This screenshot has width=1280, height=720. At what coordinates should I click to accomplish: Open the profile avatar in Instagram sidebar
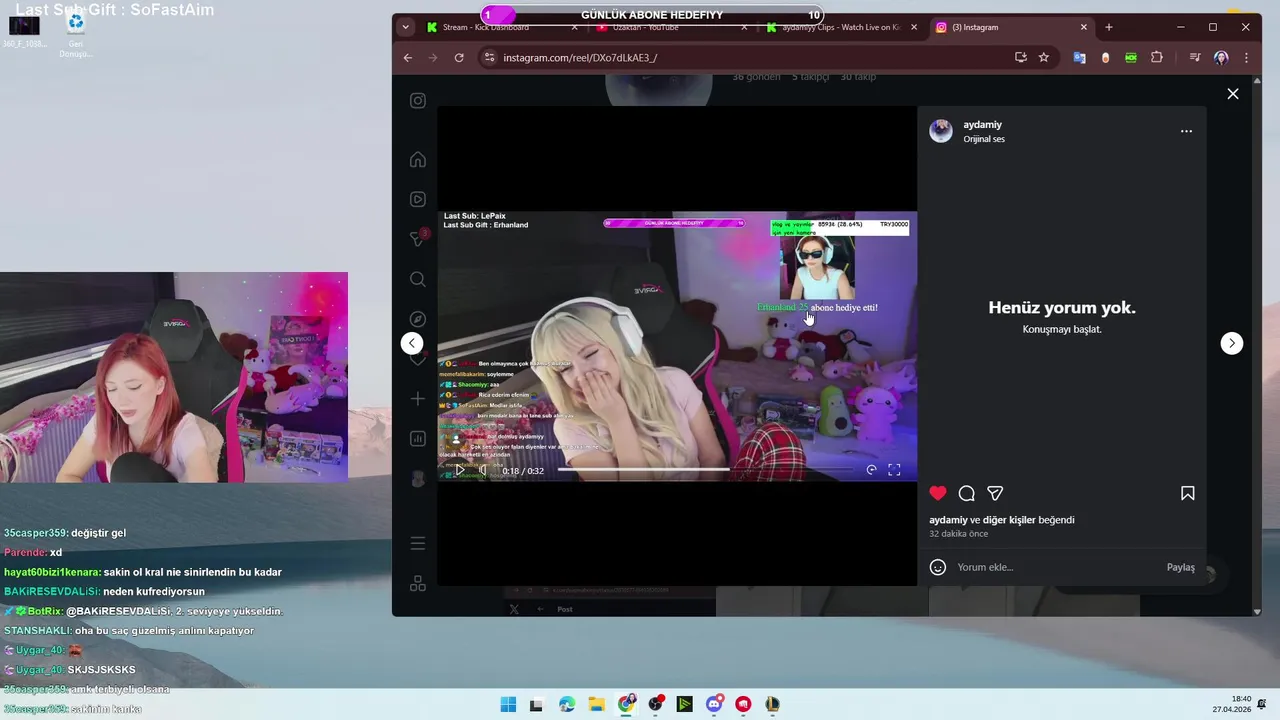[418, 478]
